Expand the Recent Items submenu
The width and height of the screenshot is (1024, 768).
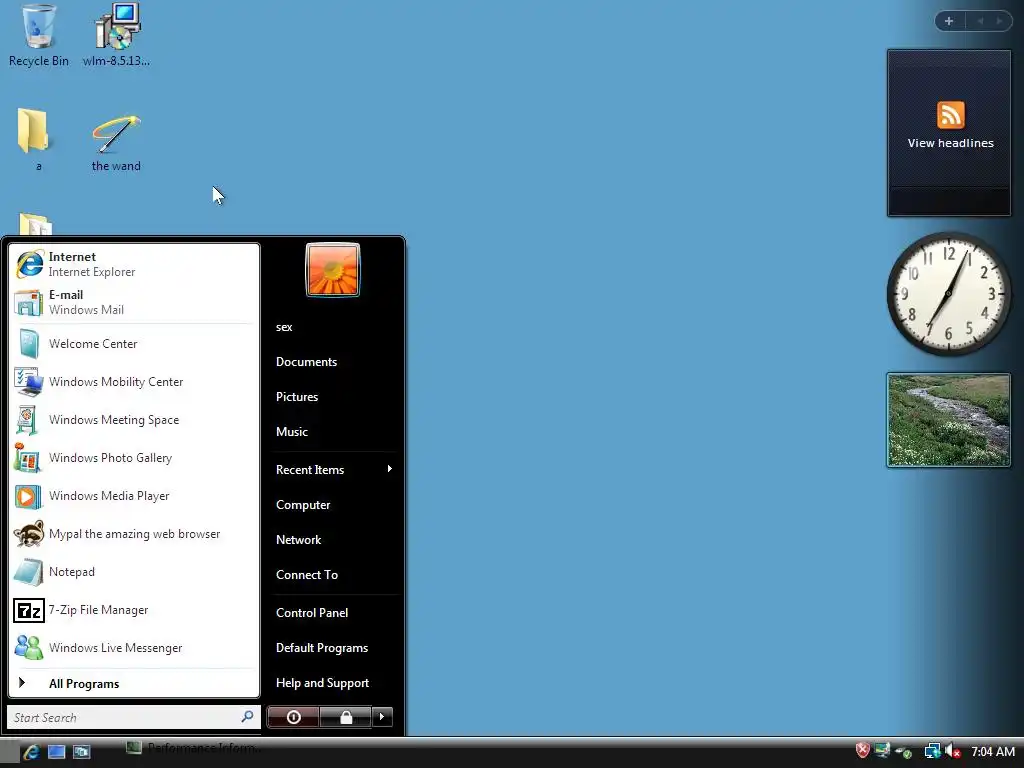pos(334,470)
